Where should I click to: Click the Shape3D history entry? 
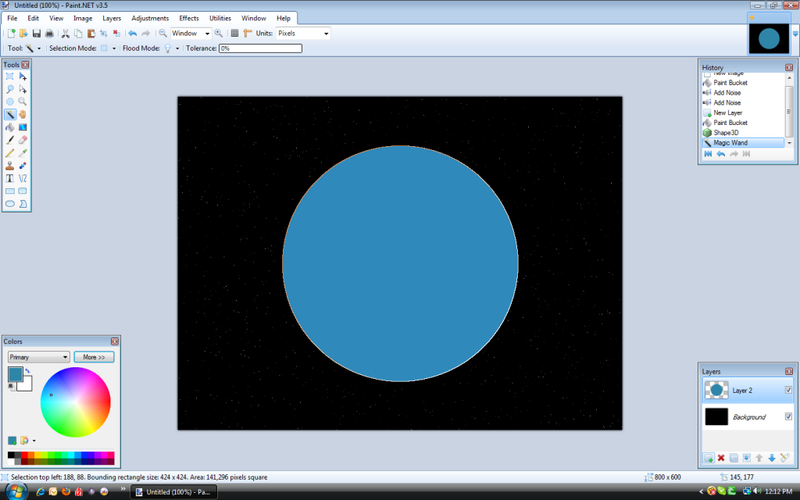[728, 133]
